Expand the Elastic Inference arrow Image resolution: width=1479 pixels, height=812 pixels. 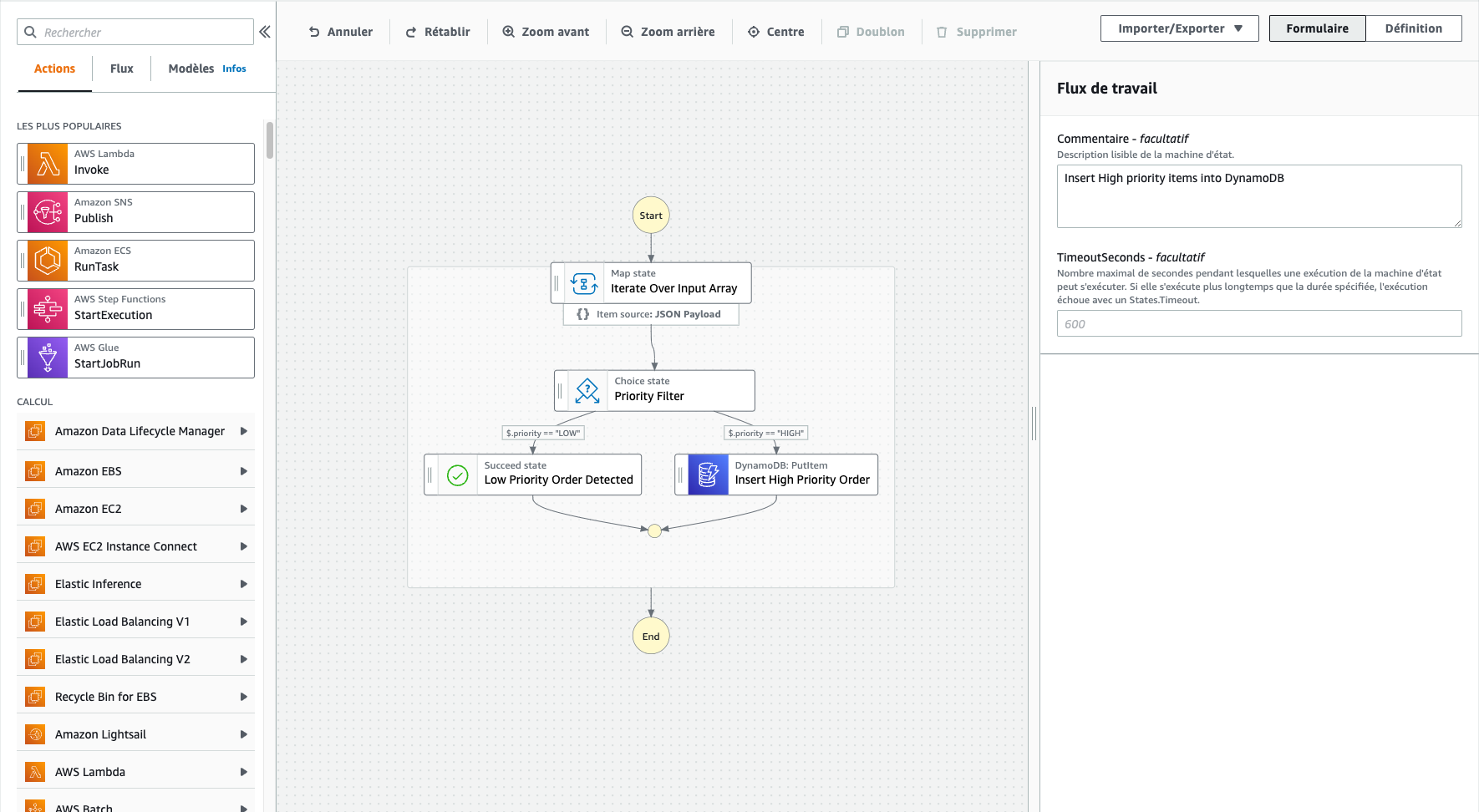[244, 584]
